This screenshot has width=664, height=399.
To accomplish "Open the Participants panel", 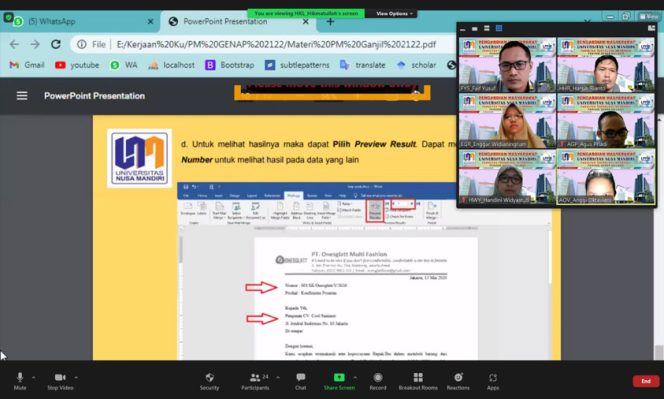I will pyautogui.click(x=255, y=381).
